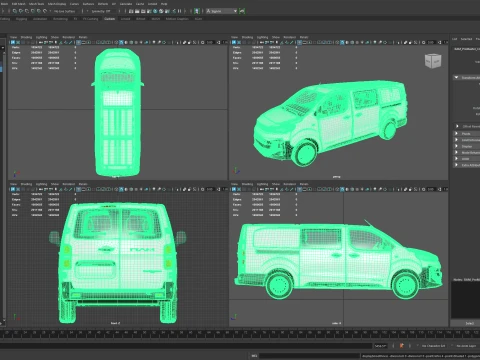The width and height of the screenshot is (480, 360).
Task: Enable use default material in perspective panel
Action: pos(347,43)
